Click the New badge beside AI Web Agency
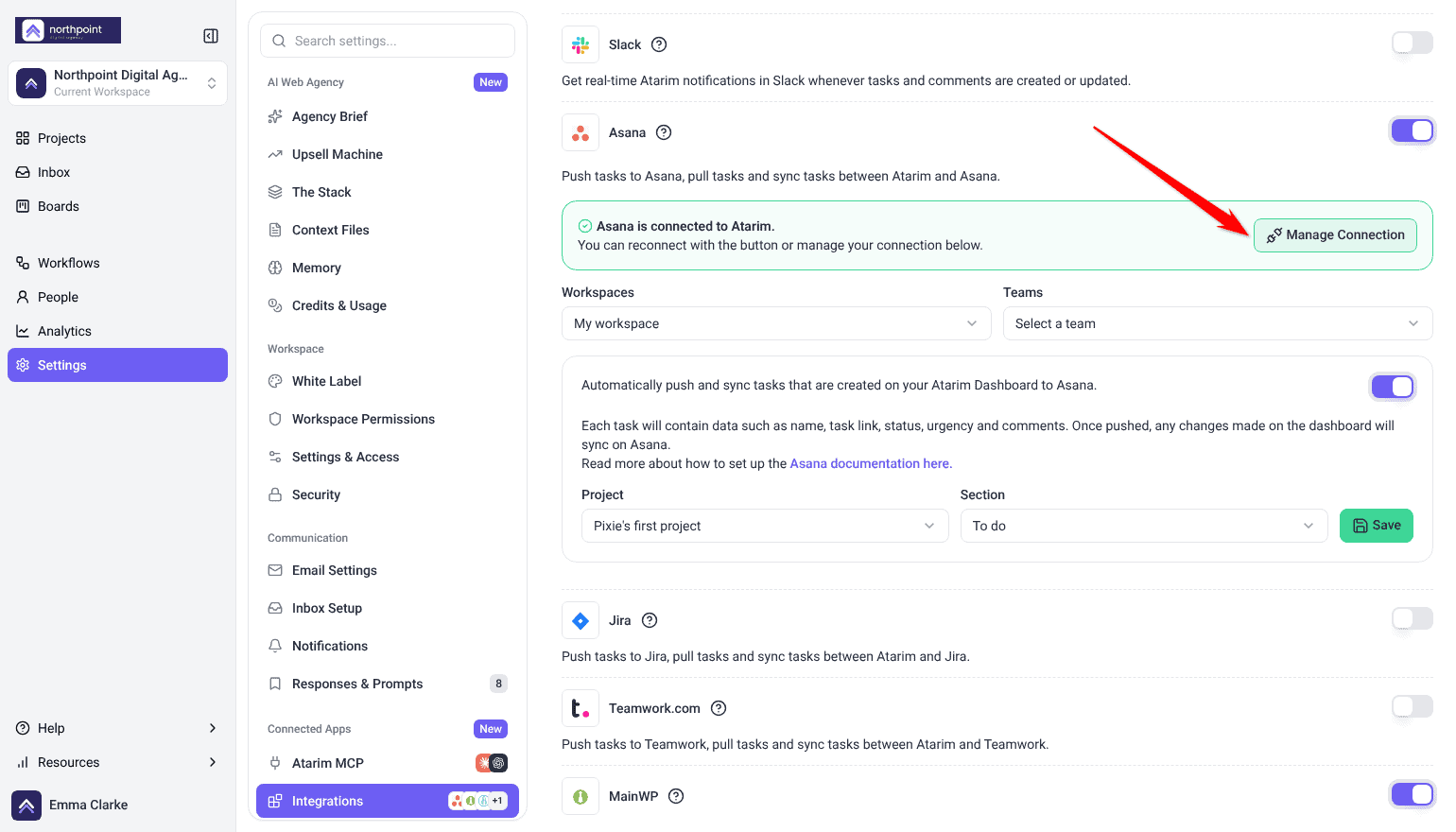The height and width of the screenshot is (832, 1456). (x=491, y=82)
